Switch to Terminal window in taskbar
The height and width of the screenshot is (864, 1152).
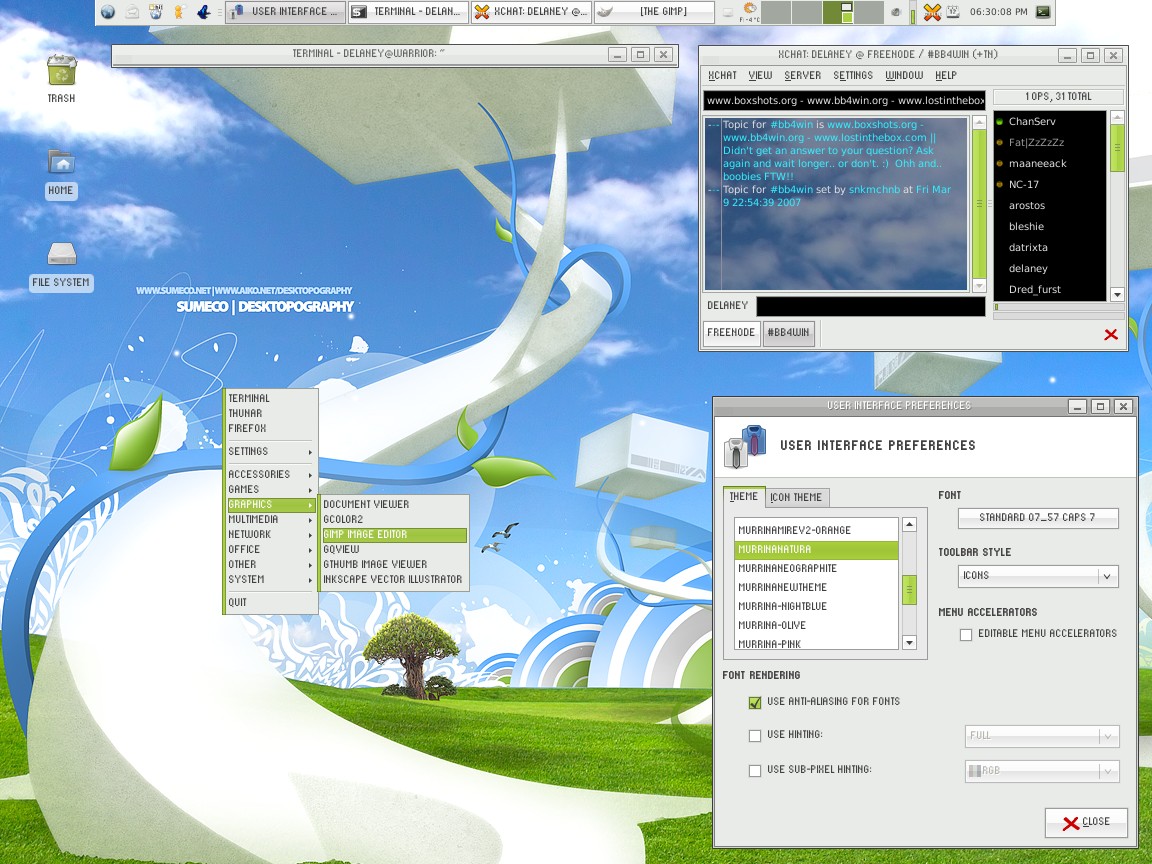click(x=408, y=12)
